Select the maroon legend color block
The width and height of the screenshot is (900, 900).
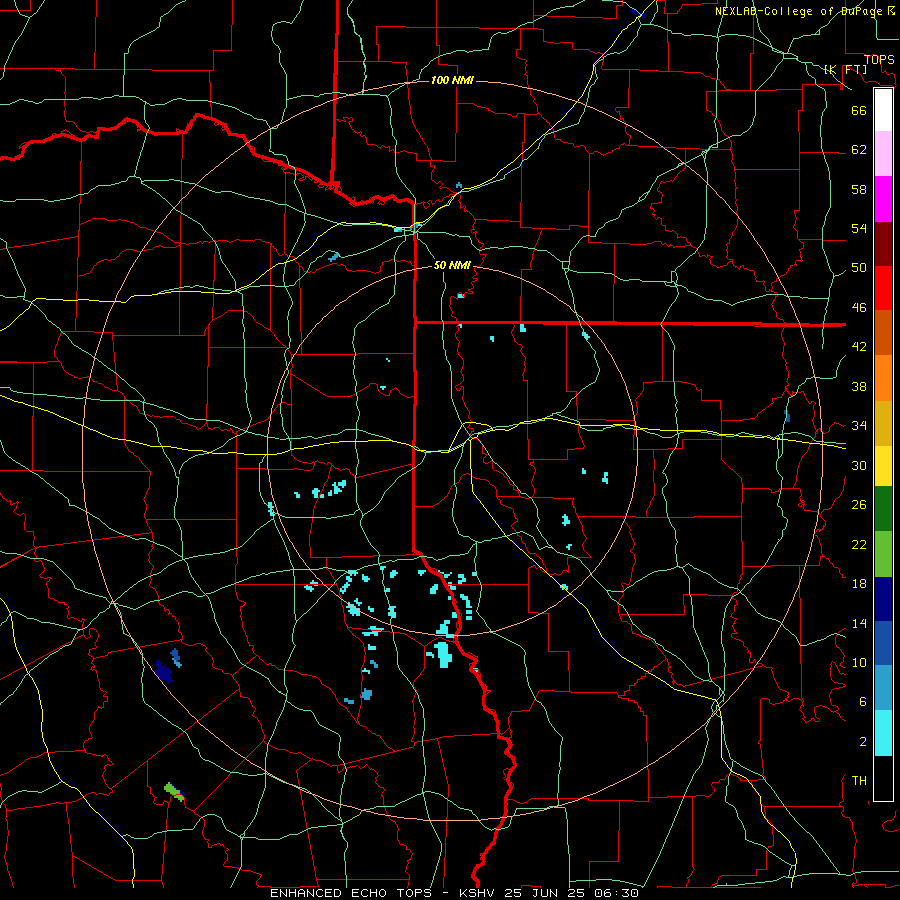(x=883, y=244)
